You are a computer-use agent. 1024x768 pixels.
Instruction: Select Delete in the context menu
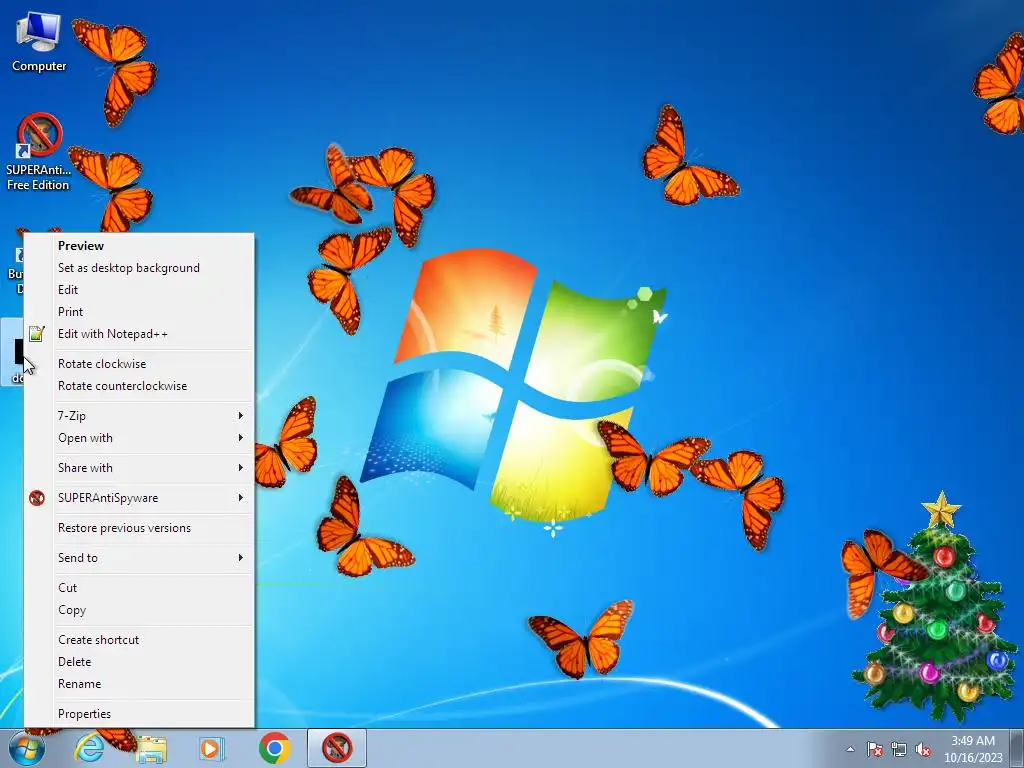(139, 662)
